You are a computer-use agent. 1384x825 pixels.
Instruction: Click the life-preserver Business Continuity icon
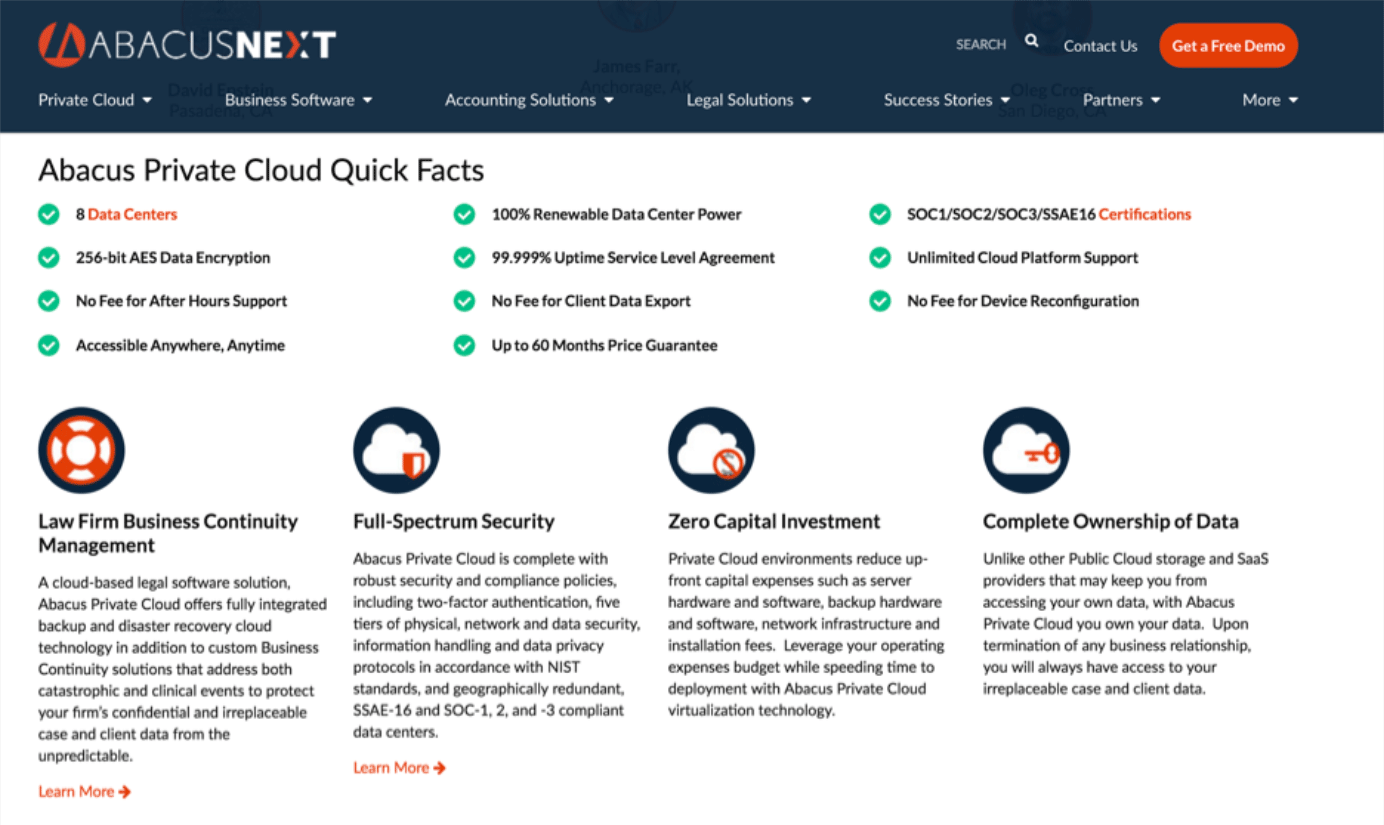pyautogui.click(x=81, y=450)
